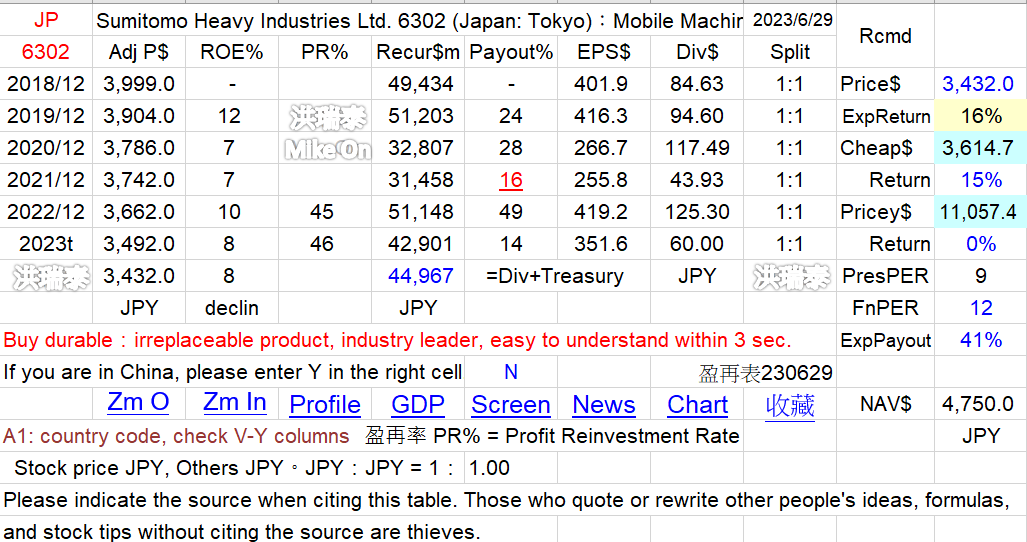This screenshot has width=1027, height=542.
Task: Select the Payout% column header
Action: (x=511, y=52)
